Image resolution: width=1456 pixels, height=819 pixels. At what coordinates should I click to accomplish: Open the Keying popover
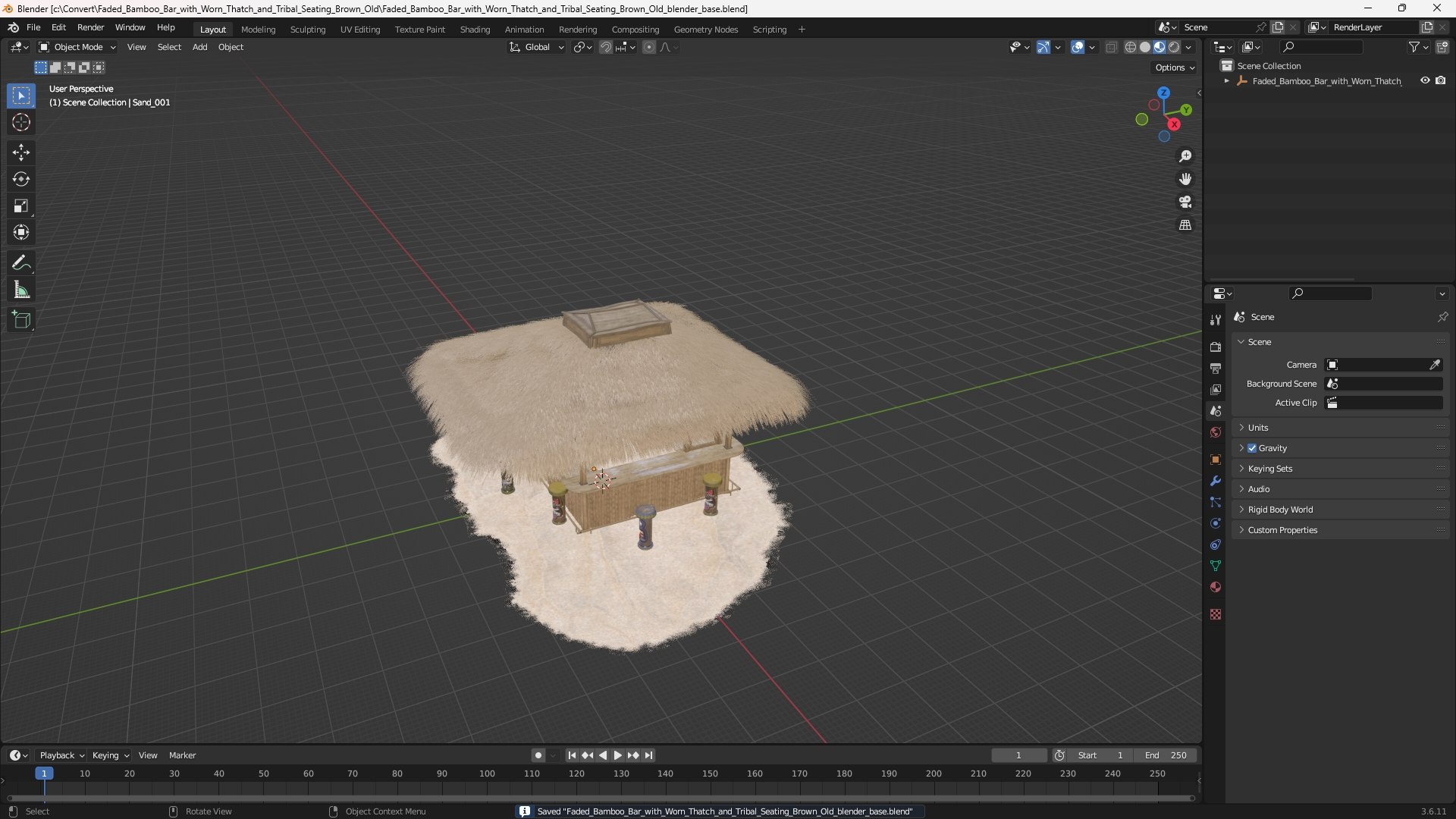[110, 755]
